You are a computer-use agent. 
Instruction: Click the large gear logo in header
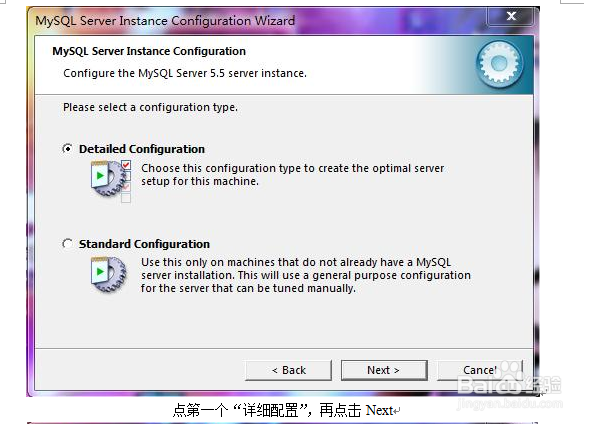click(x=499, y=64)
